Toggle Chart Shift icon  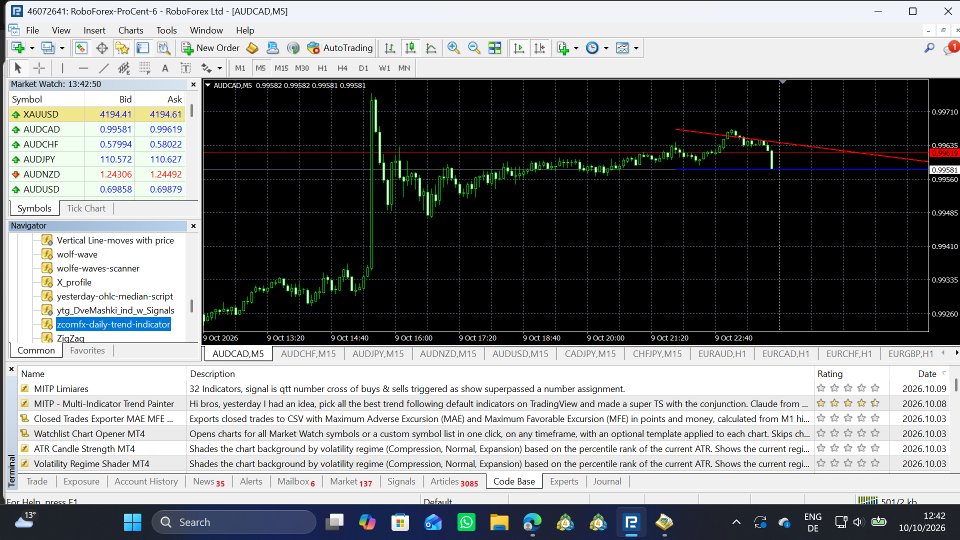pos(539,48)
